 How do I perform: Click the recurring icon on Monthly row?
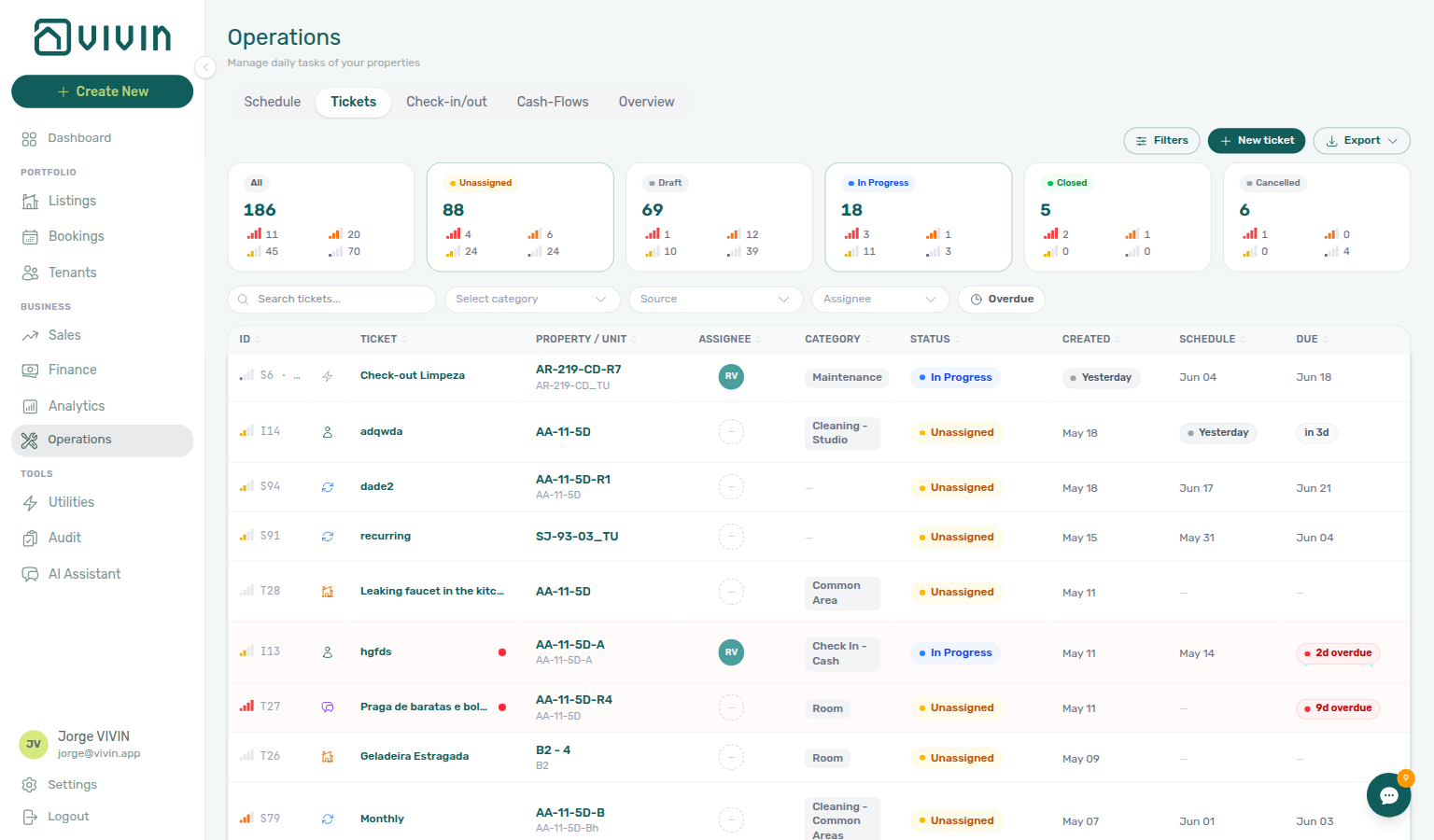[x=328, y=819]
